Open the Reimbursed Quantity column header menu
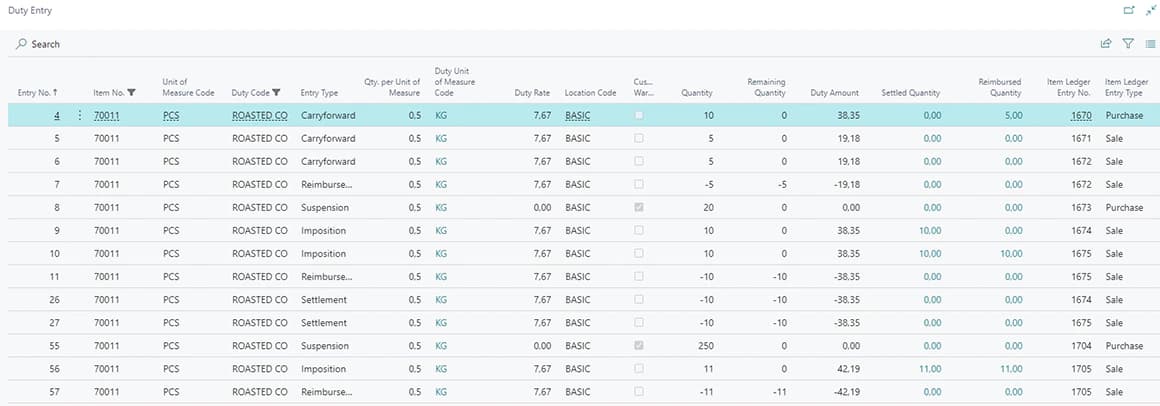Viewport: 1160px width, 406px height. (999, 87)
